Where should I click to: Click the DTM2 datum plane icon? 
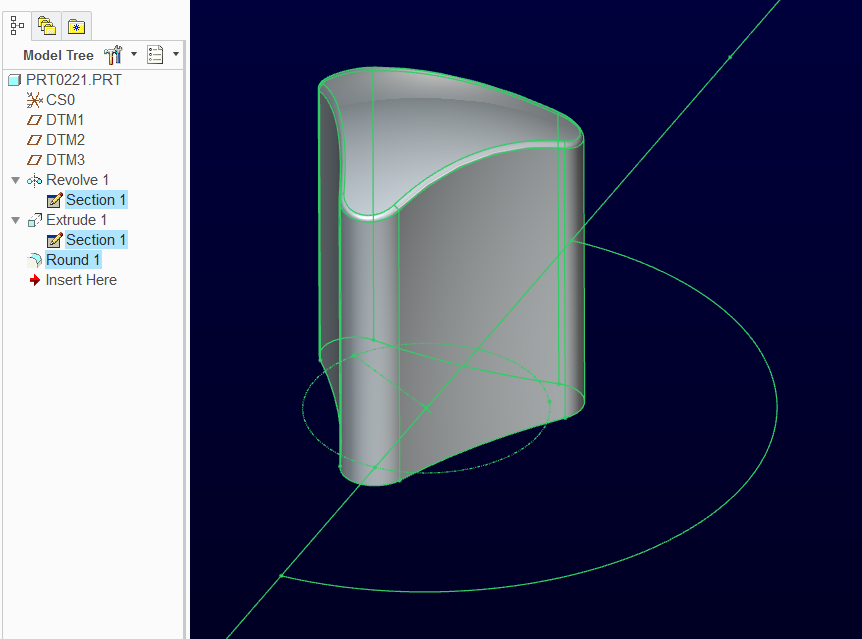(34, 140)
